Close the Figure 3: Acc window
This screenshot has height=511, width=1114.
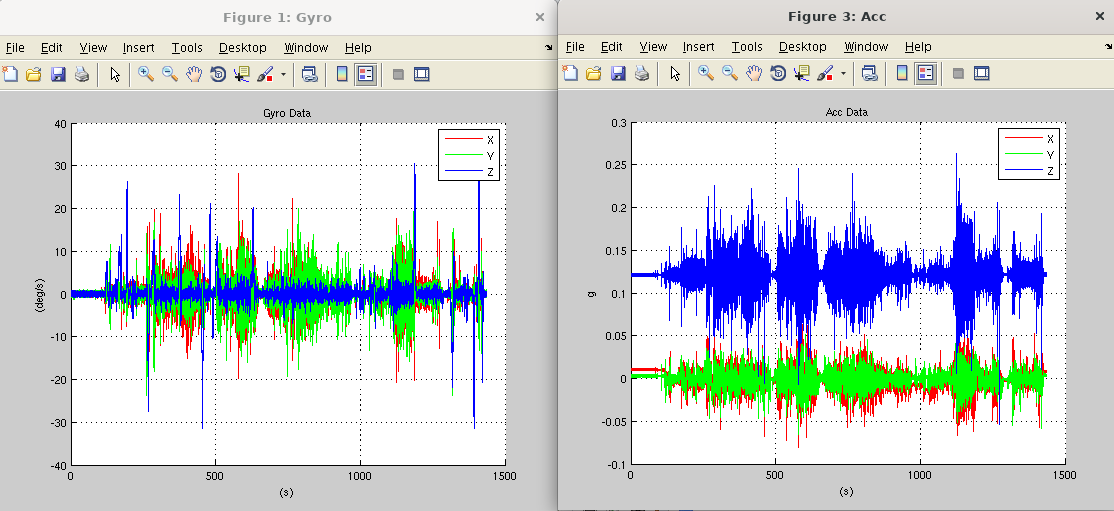click(x=1100, y=16)
